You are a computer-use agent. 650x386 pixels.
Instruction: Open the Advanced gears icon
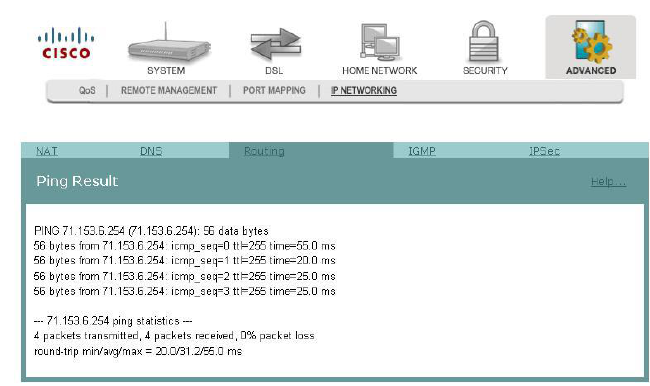point(591,42)
